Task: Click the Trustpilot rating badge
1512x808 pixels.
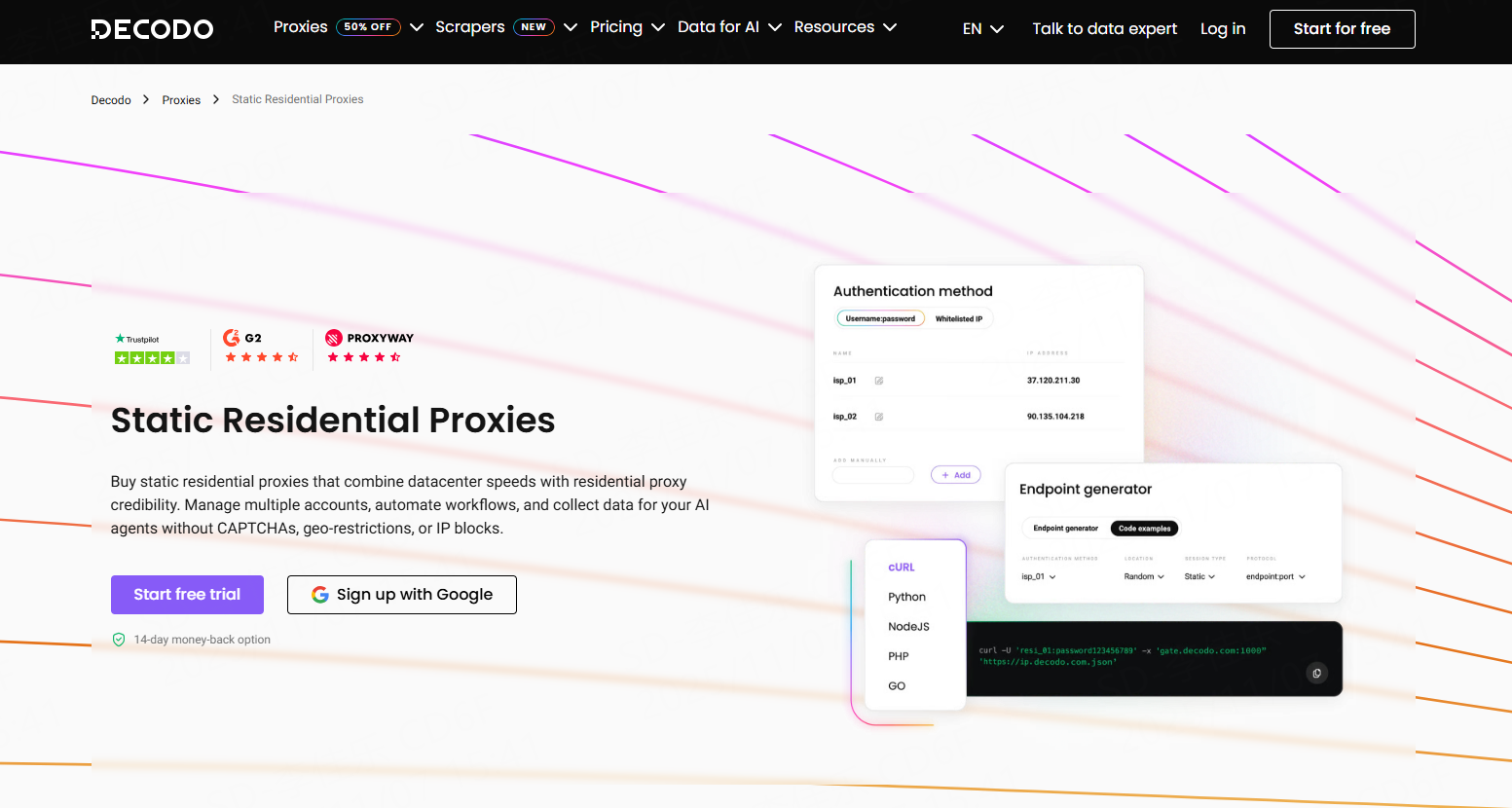Action: pos(152,349)
